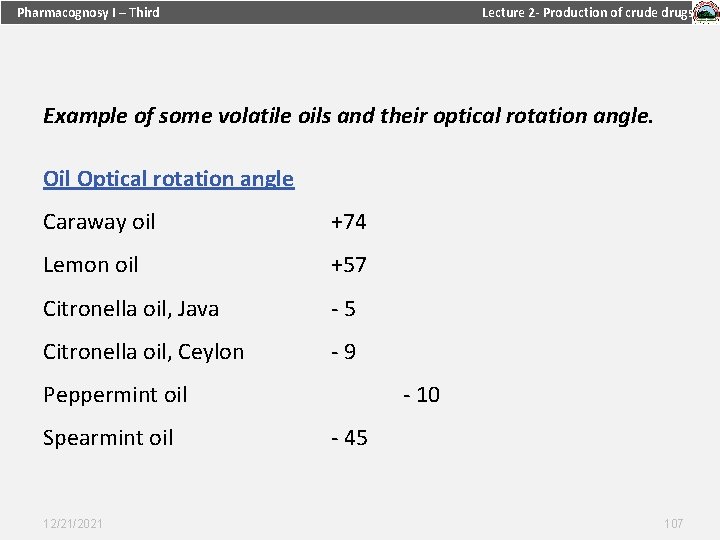Click the +57 rotation value

[349, 265]
